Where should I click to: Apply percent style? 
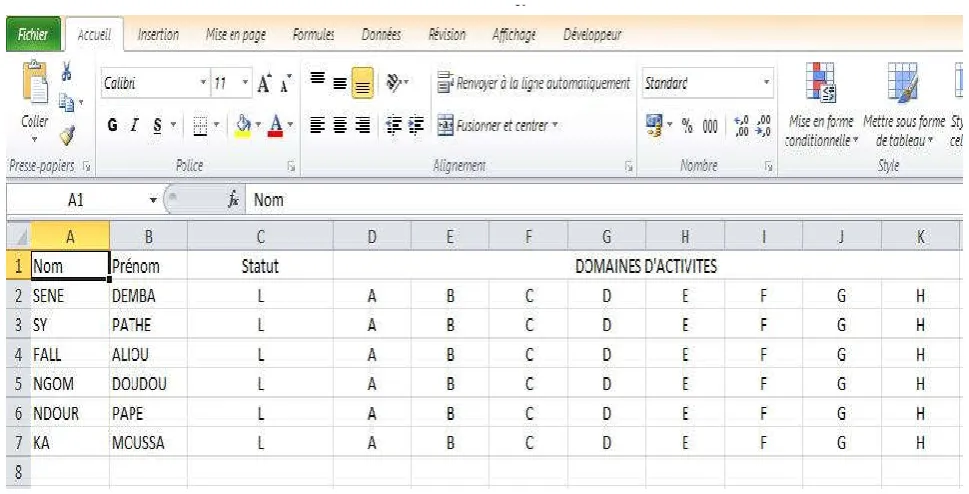[x=687, y=126]
